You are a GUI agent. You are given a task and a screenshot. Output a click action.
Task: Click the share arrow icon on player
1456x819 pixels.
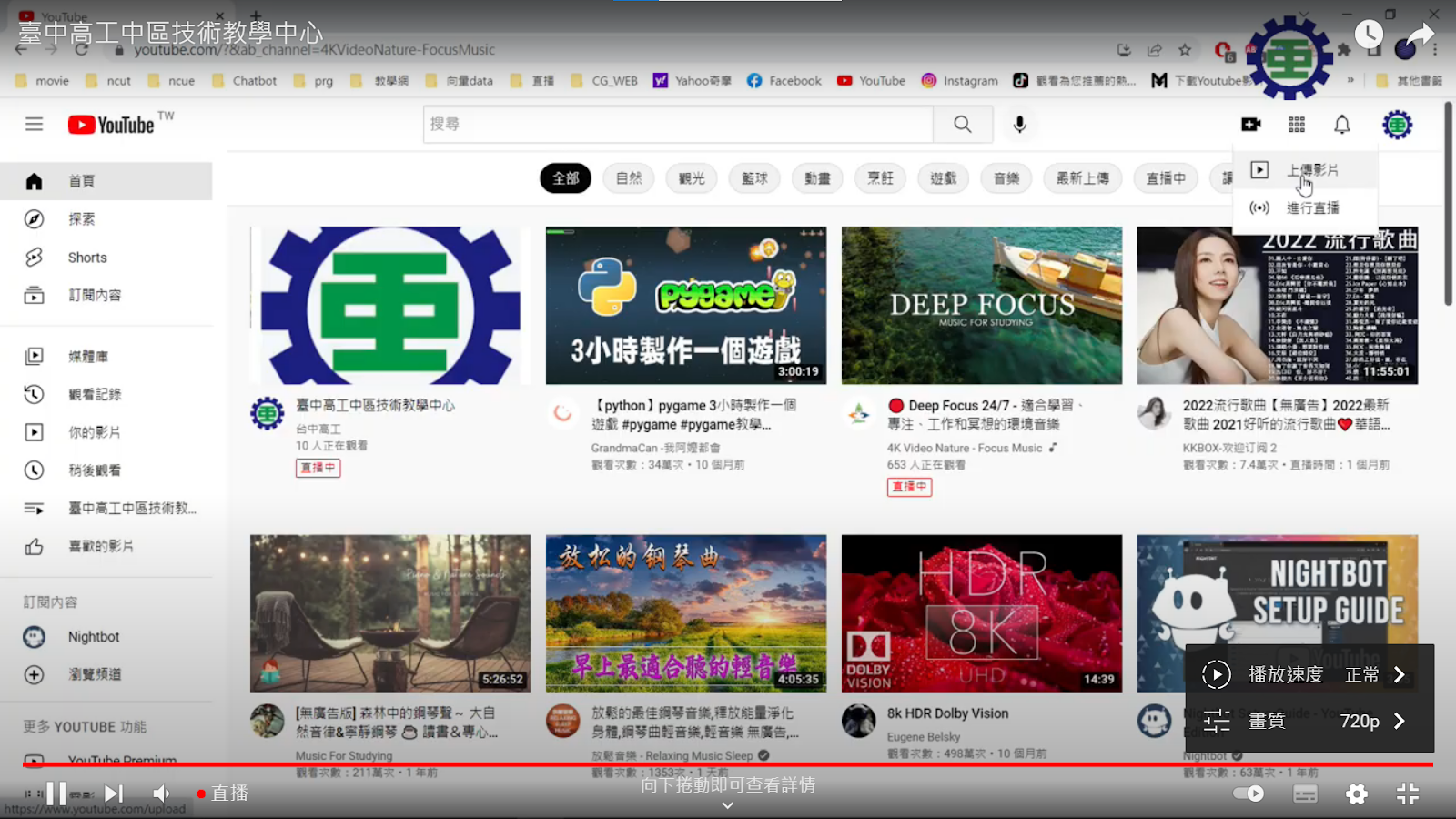tap(1420, 35)
